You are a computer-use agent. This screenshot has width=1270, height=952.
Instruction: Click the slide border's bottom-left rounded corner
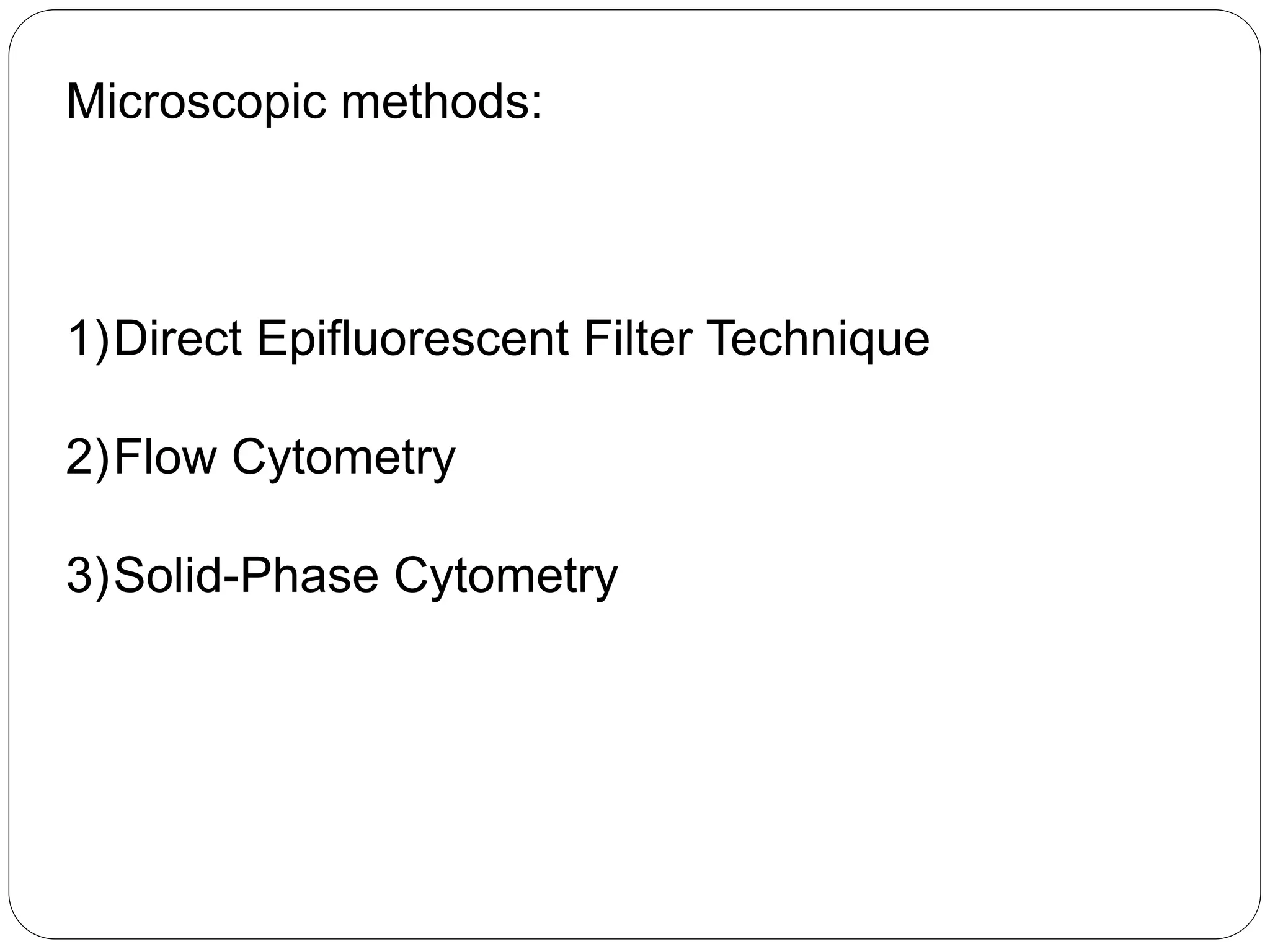click(x=21, y=926)
